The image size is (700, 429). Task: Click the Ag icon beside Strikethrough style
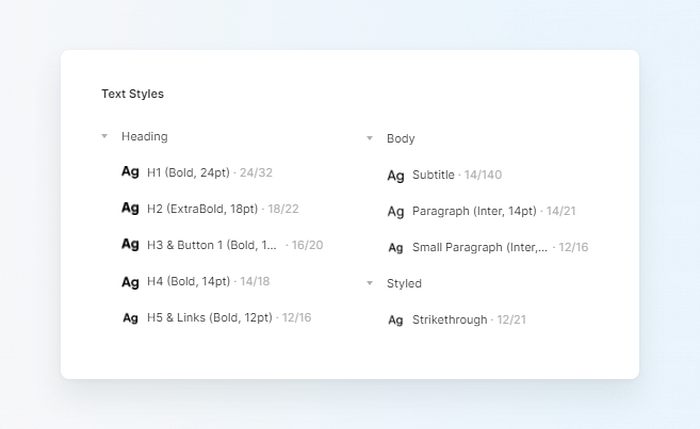click(x=396, y=320)
